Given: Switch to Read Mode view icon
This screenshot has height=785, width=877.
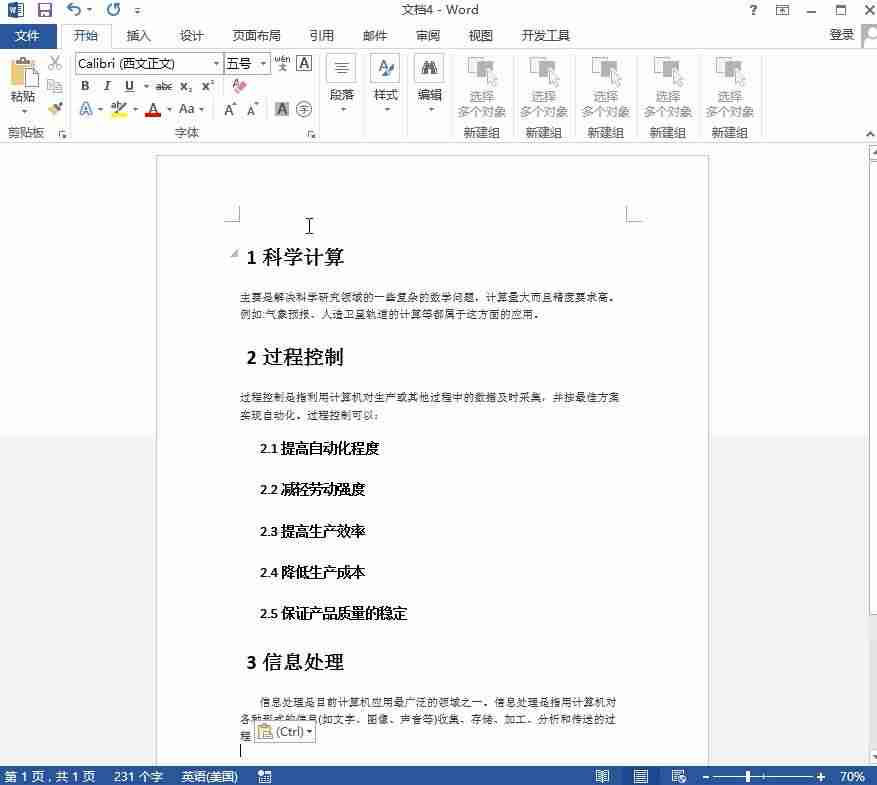Looking at the screenshot, I should coord(602,776).
